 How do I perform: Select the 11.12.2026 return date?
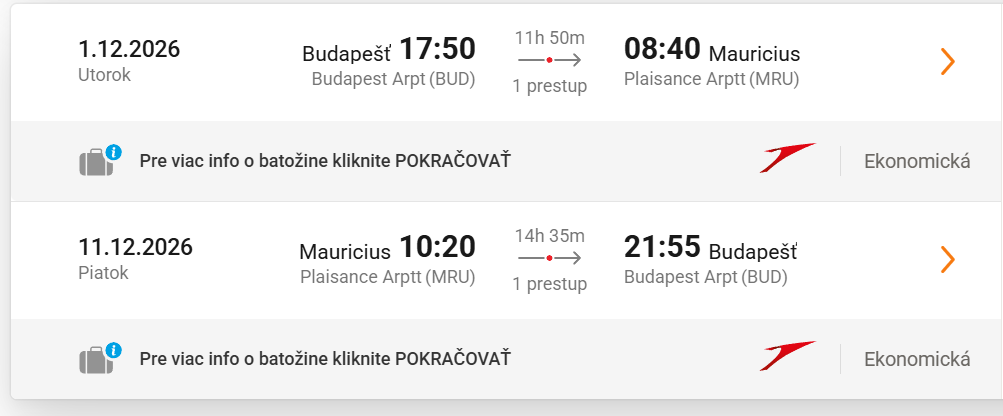[x=135, y=247]
